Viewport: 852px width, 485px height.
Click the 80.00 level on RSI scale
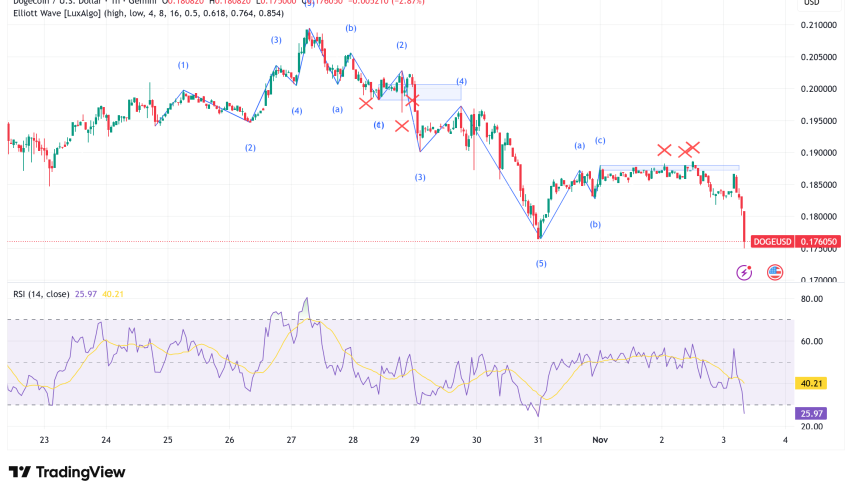(x=811, y=299)
